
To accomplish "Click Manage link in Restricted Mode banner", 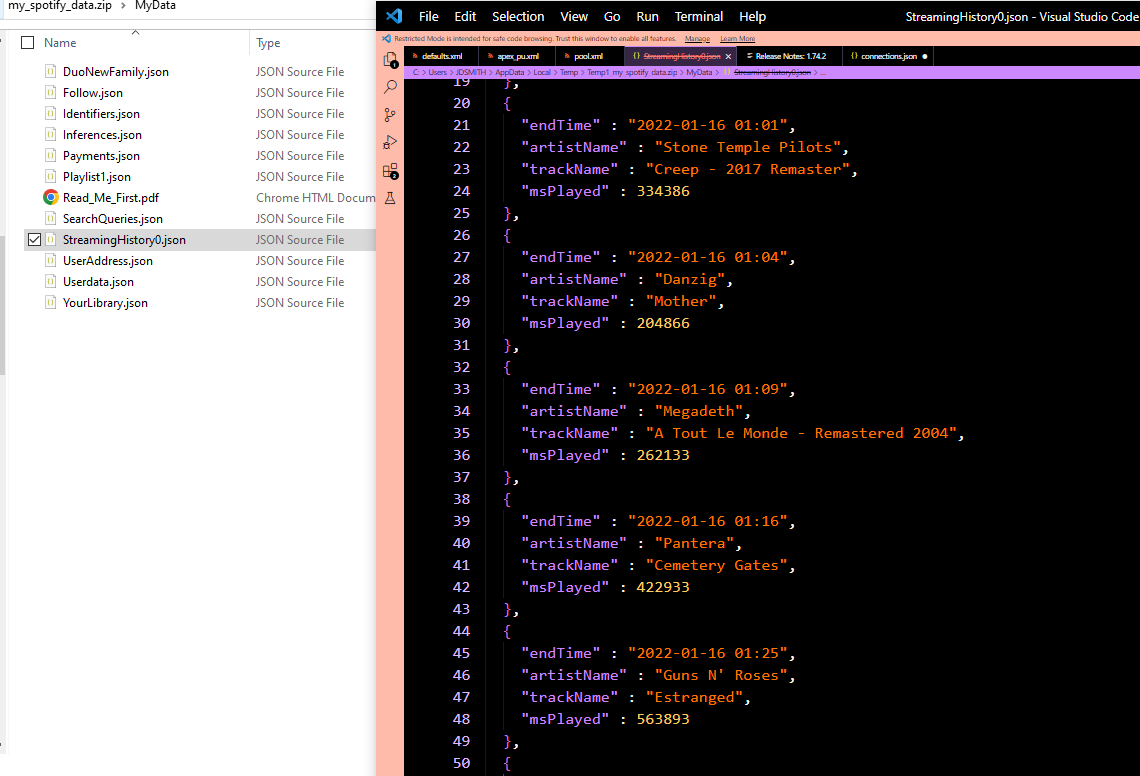I will click(697, 39).
